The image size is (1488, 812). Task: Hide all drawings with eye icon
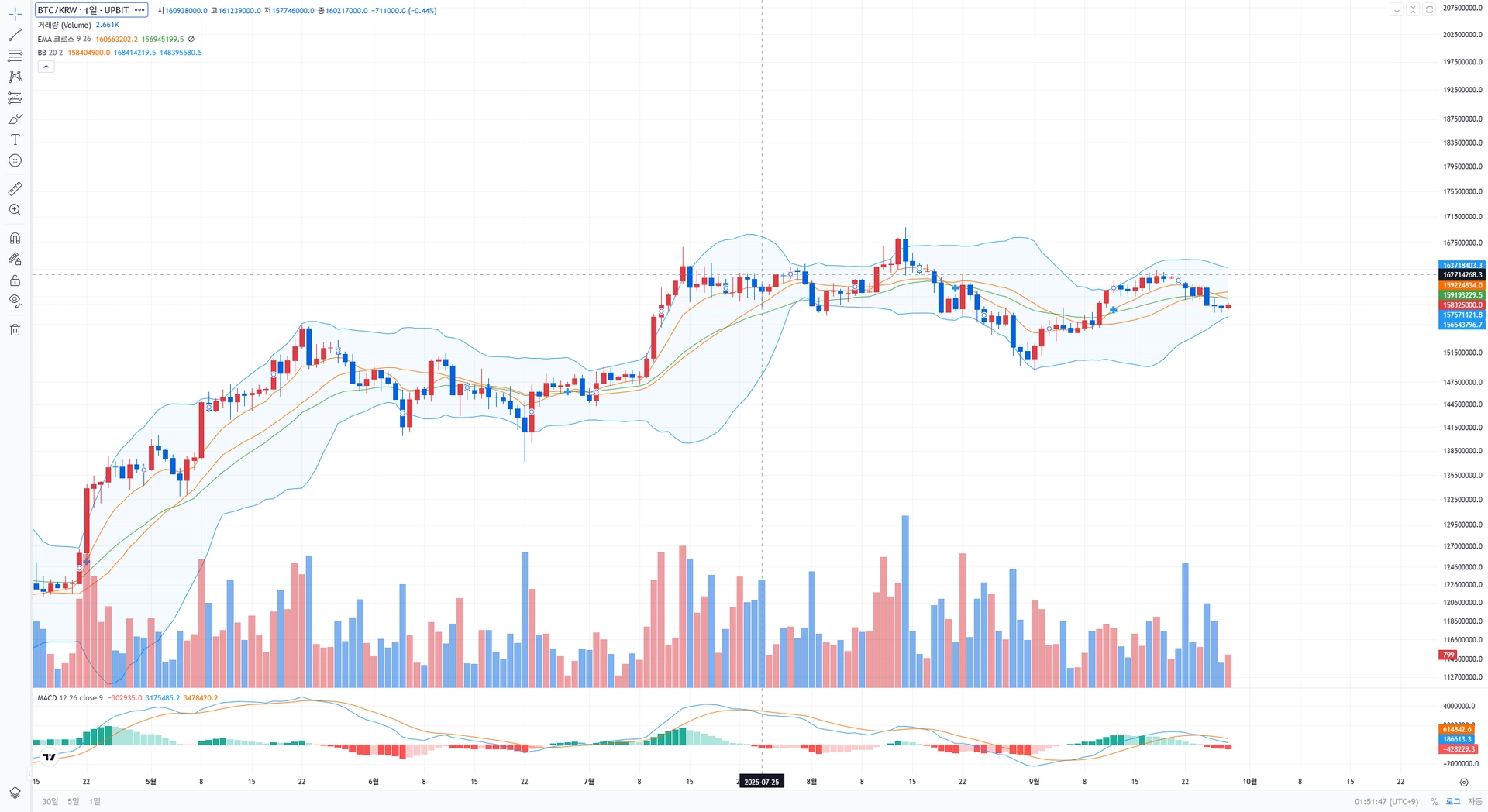coord(15,301)
